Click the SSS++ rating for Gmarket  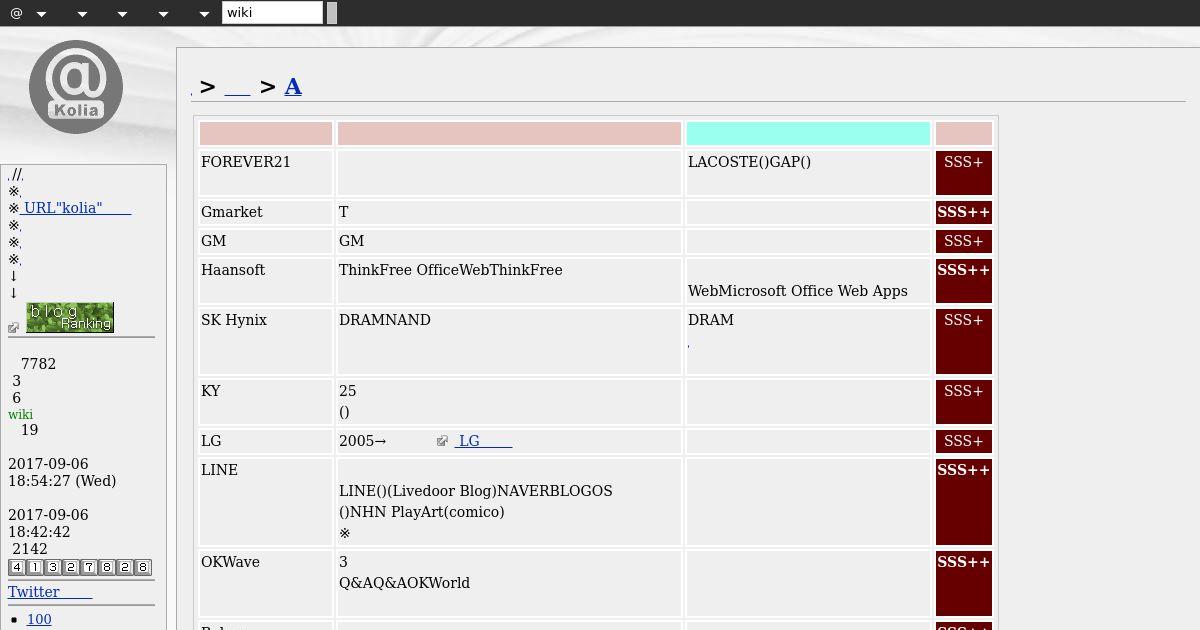pos(964,212)
